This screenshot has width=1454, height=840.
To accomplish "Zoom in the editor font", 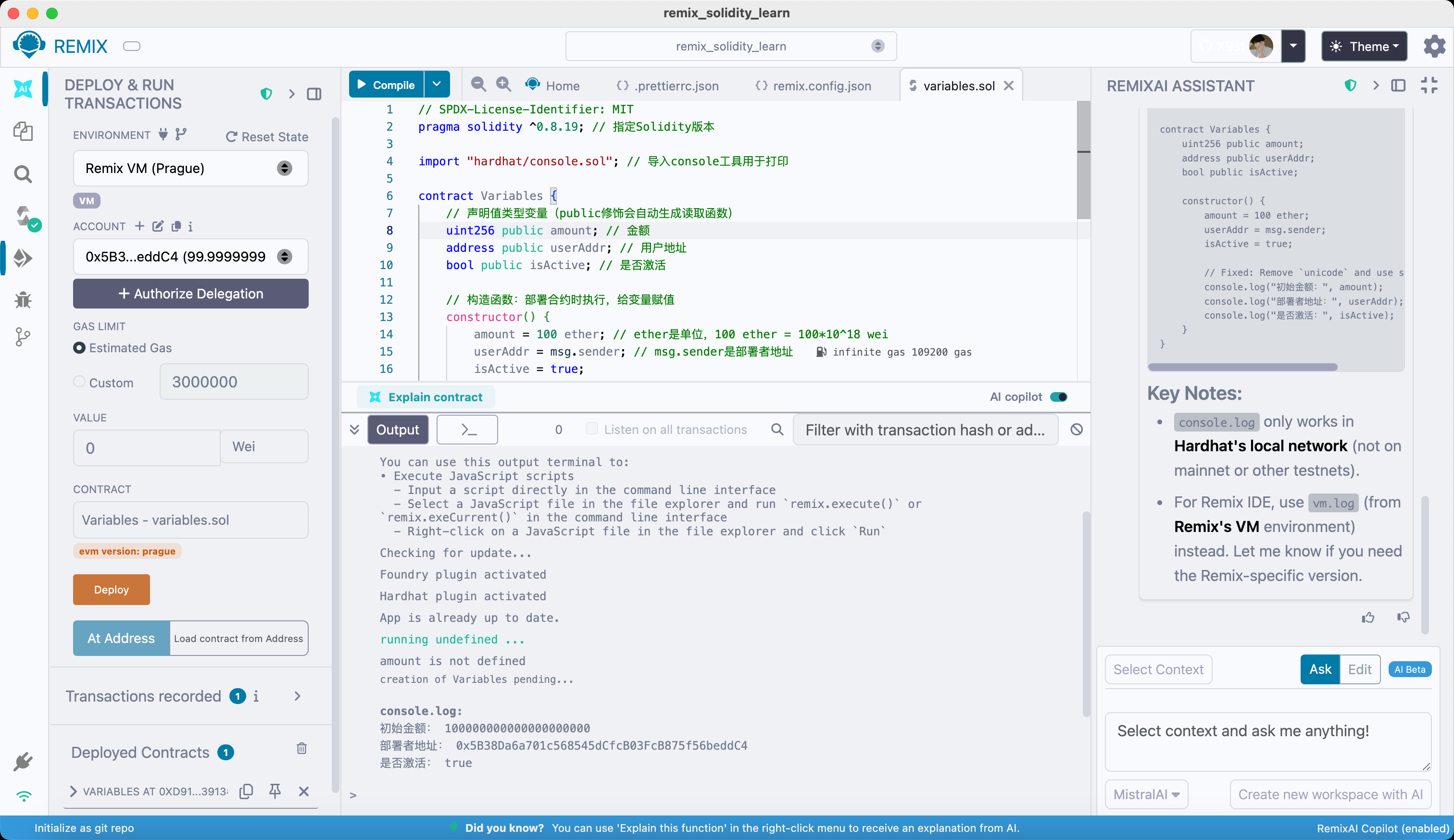I will pyautogui.click(x=504, y=85).
